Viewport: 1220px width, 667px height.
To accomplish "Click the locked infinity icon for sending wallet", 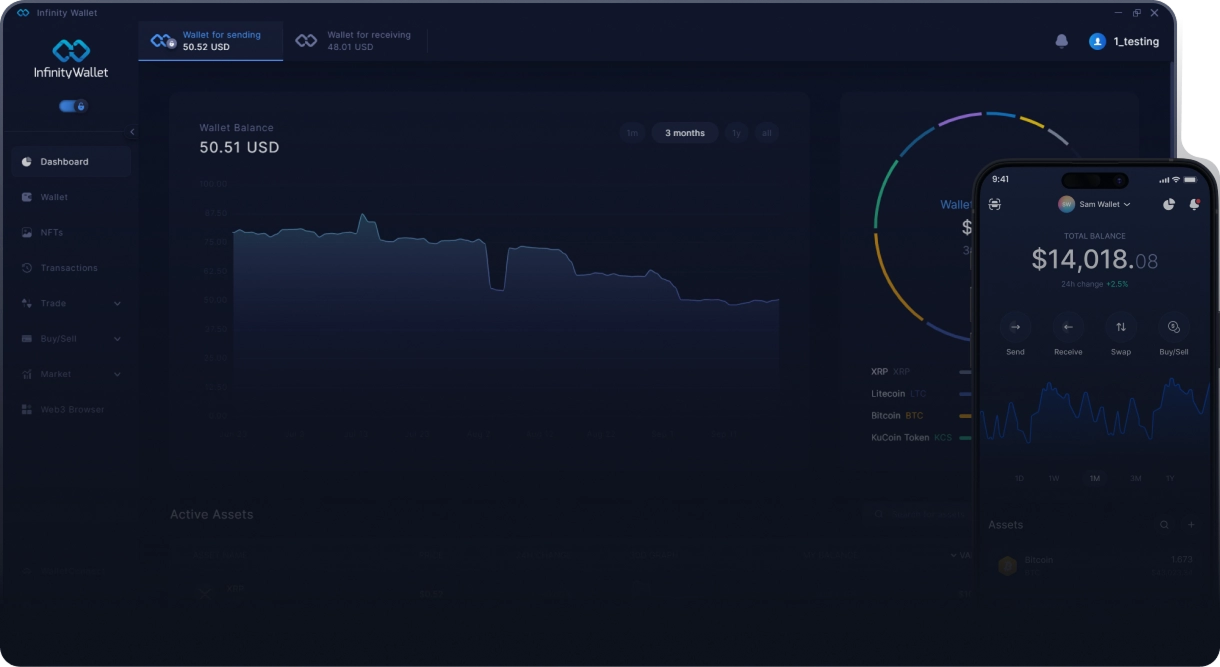I will pyautogui.click(x=163, y=41).
